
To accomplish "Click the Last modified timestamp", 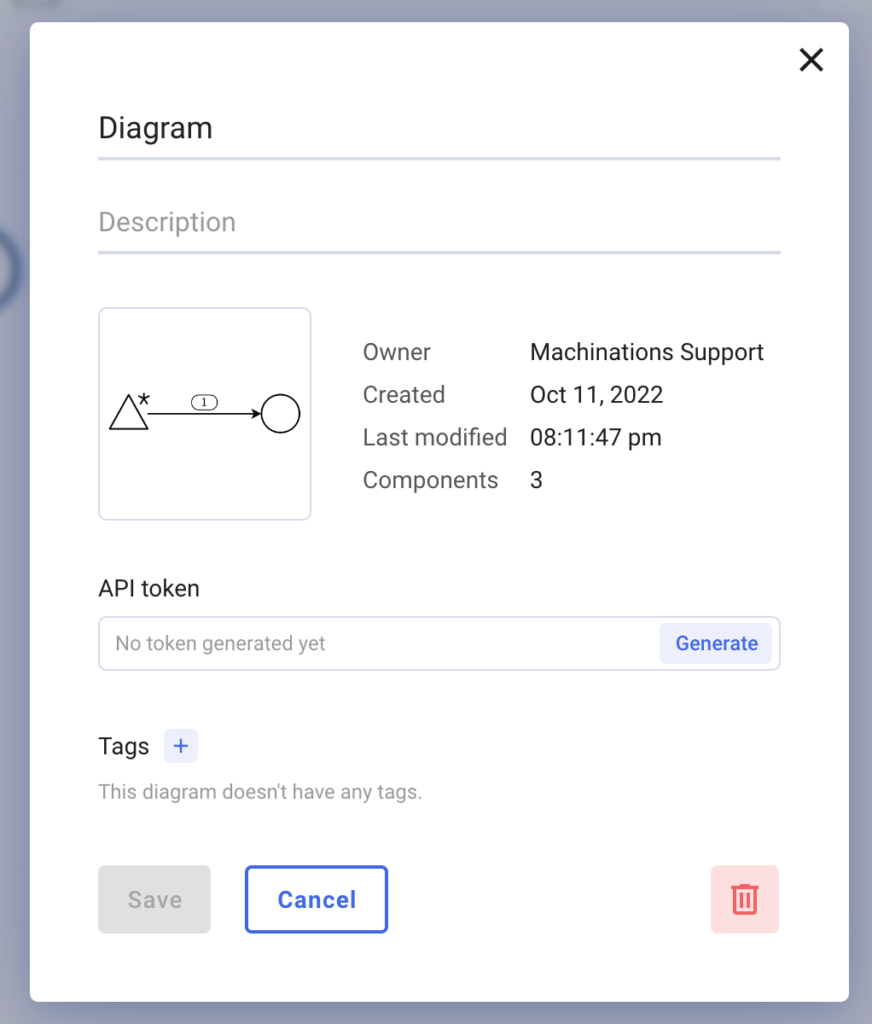I will [596, 437].
